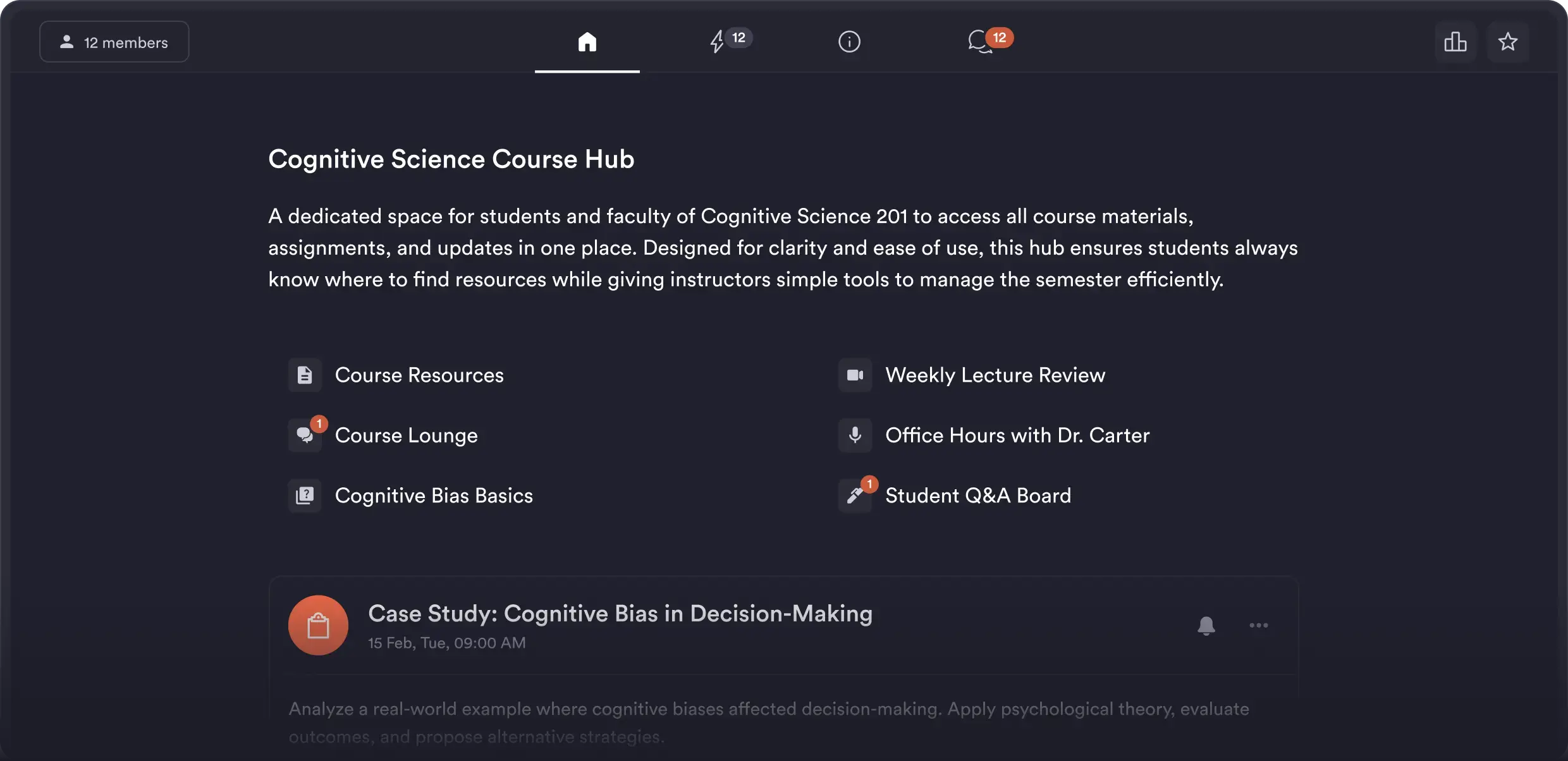Open the Case Study: Cognitive Bias assignment

[x=620, y=612]
